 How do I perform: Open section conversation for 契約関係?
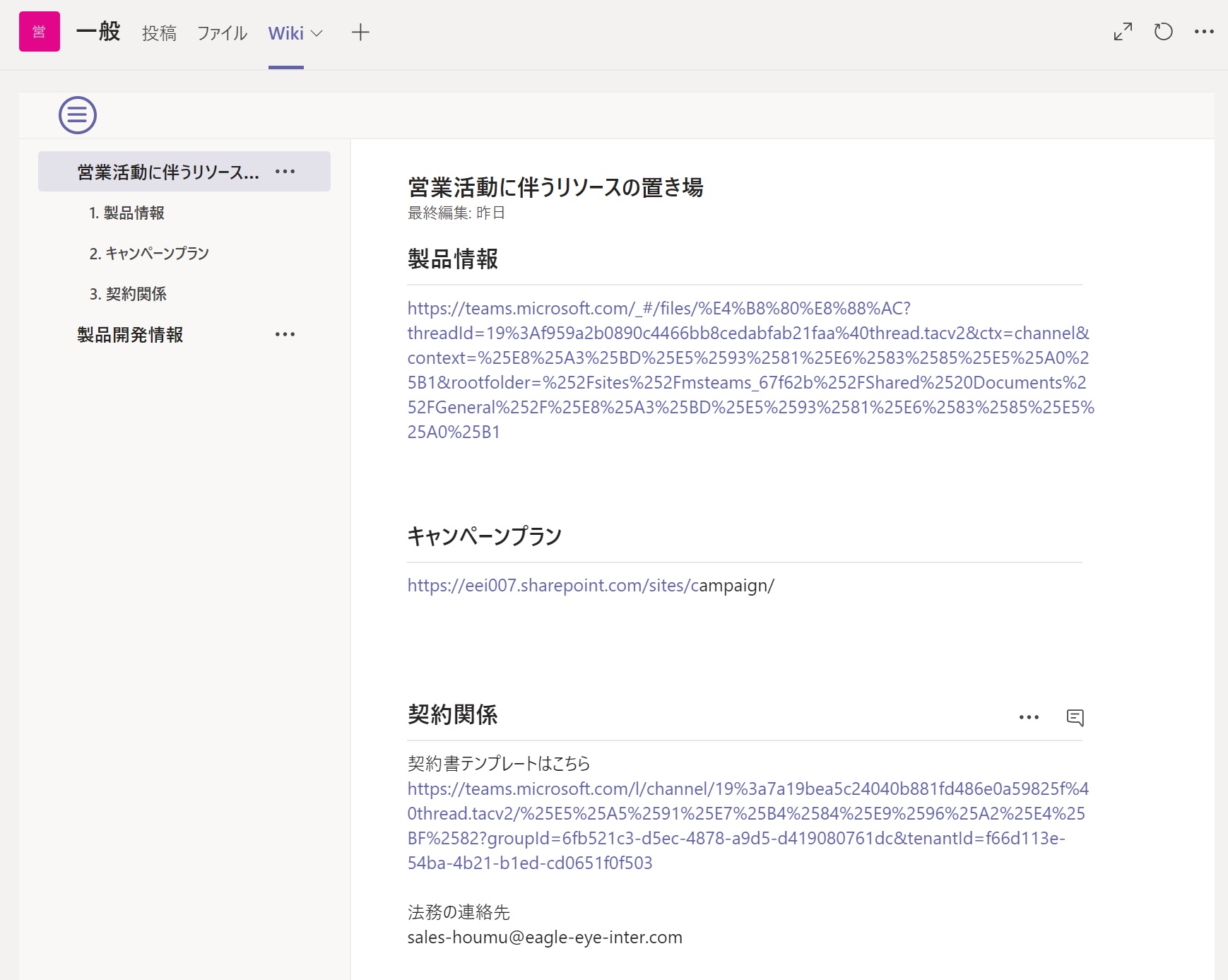click(x=1075, y=718)
